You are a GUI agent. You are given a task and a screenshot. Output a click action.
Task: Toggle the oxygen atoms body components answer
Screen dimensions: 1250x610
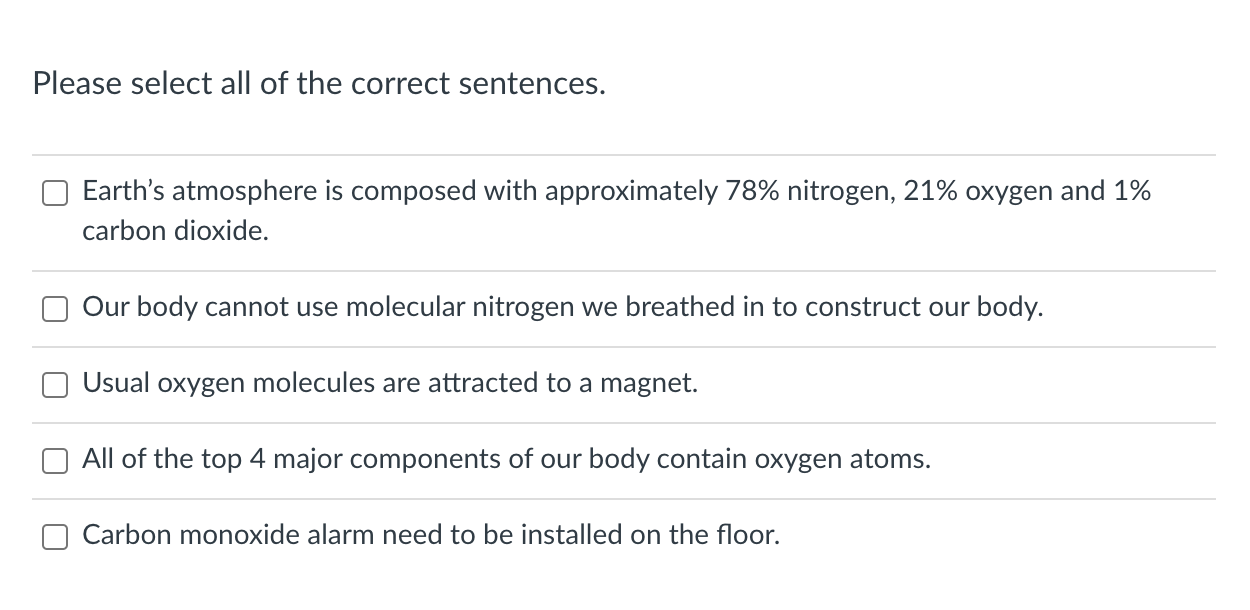tap(55, 461)
